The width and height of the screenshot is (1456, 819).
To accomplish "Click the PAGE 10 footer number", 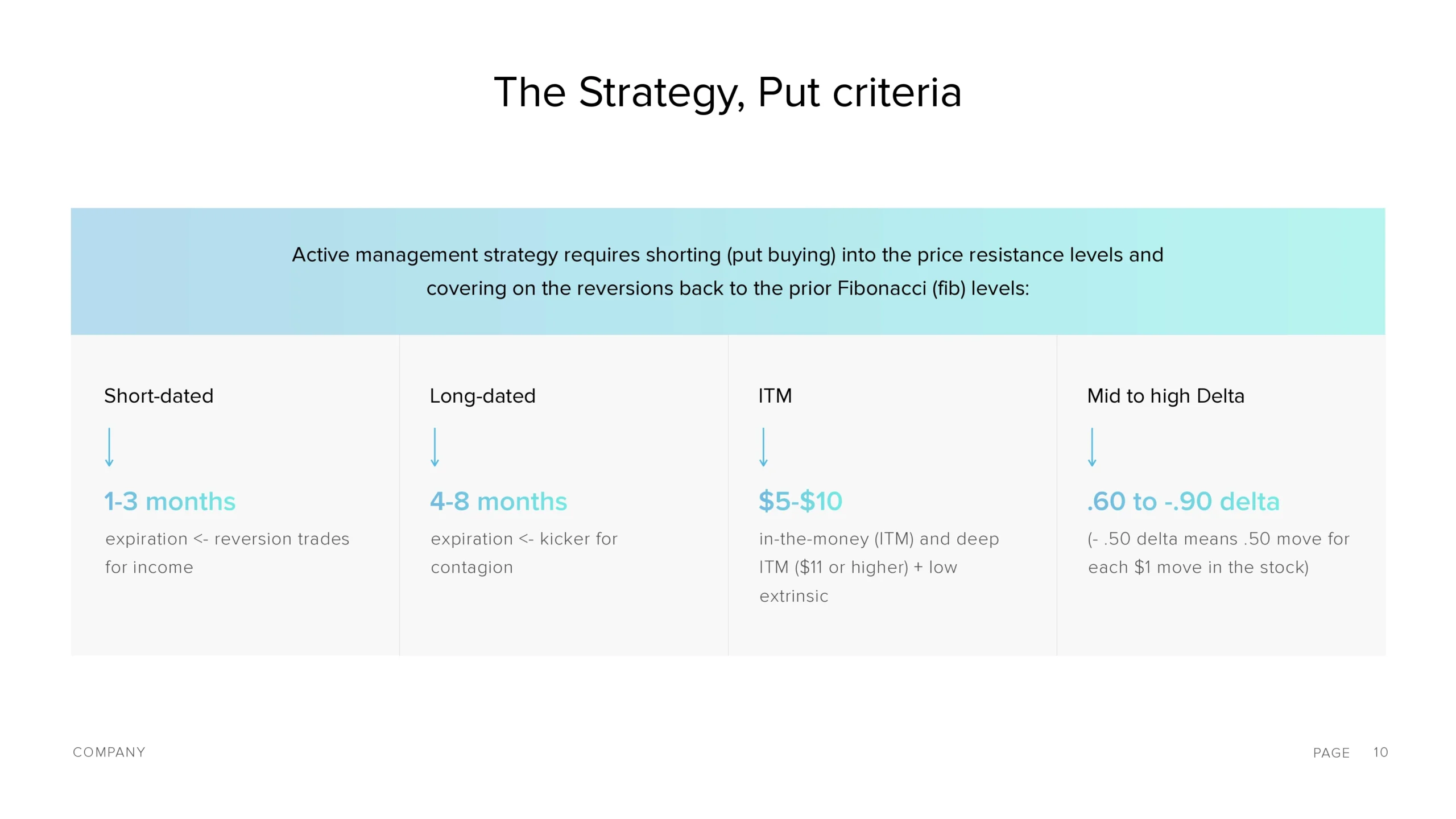I will point(1380,752).
